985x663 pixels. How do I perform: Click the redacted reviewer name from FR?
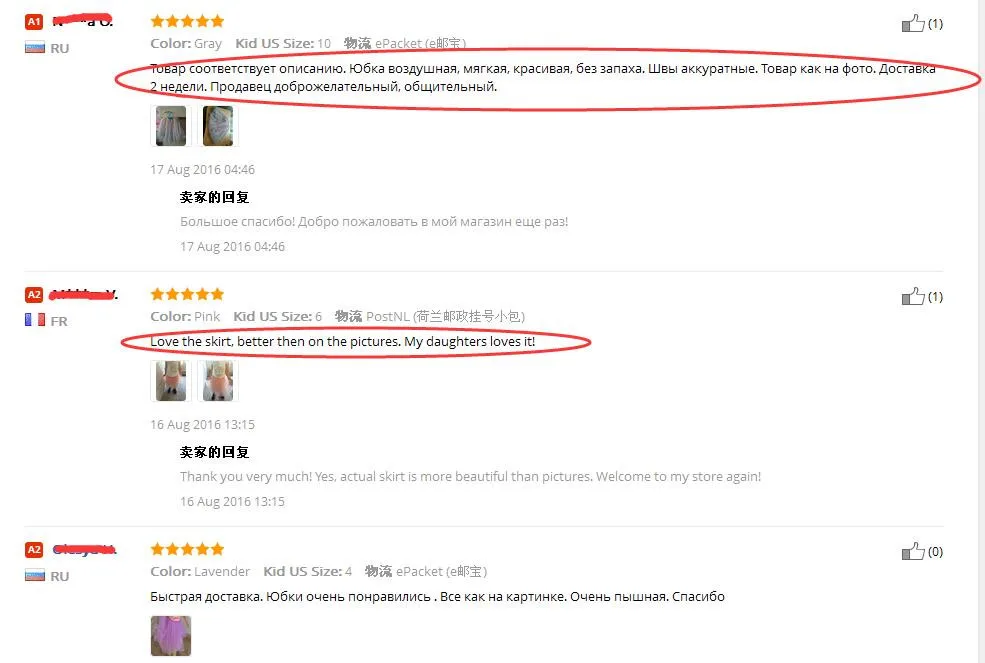pyautogui.click(x=84, y=294)
